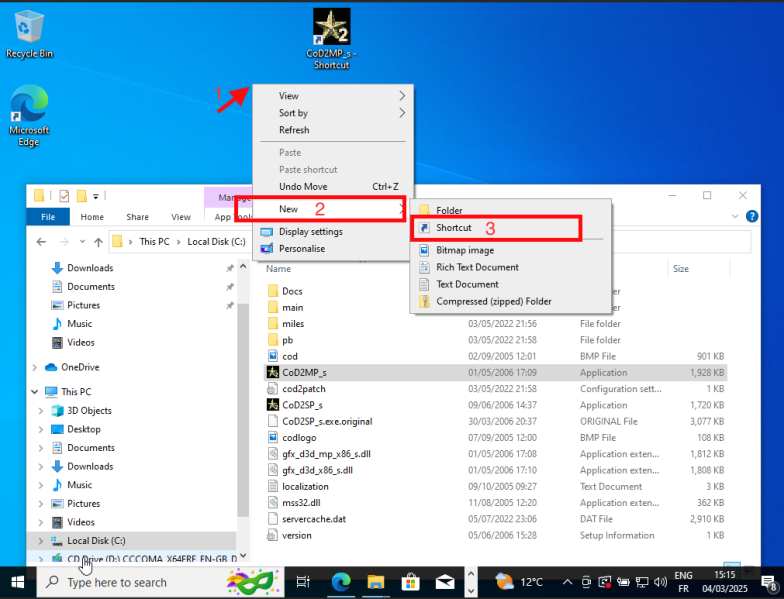
Task: Click the Task View taskbar icon
Action: 303,581
